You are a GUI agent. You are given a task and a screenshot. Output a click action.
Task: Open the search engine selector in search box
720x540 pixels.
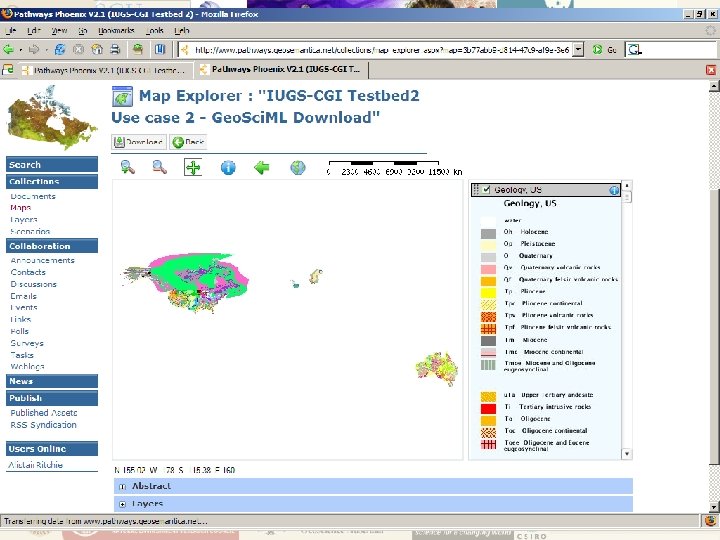(x=635, y=50)
